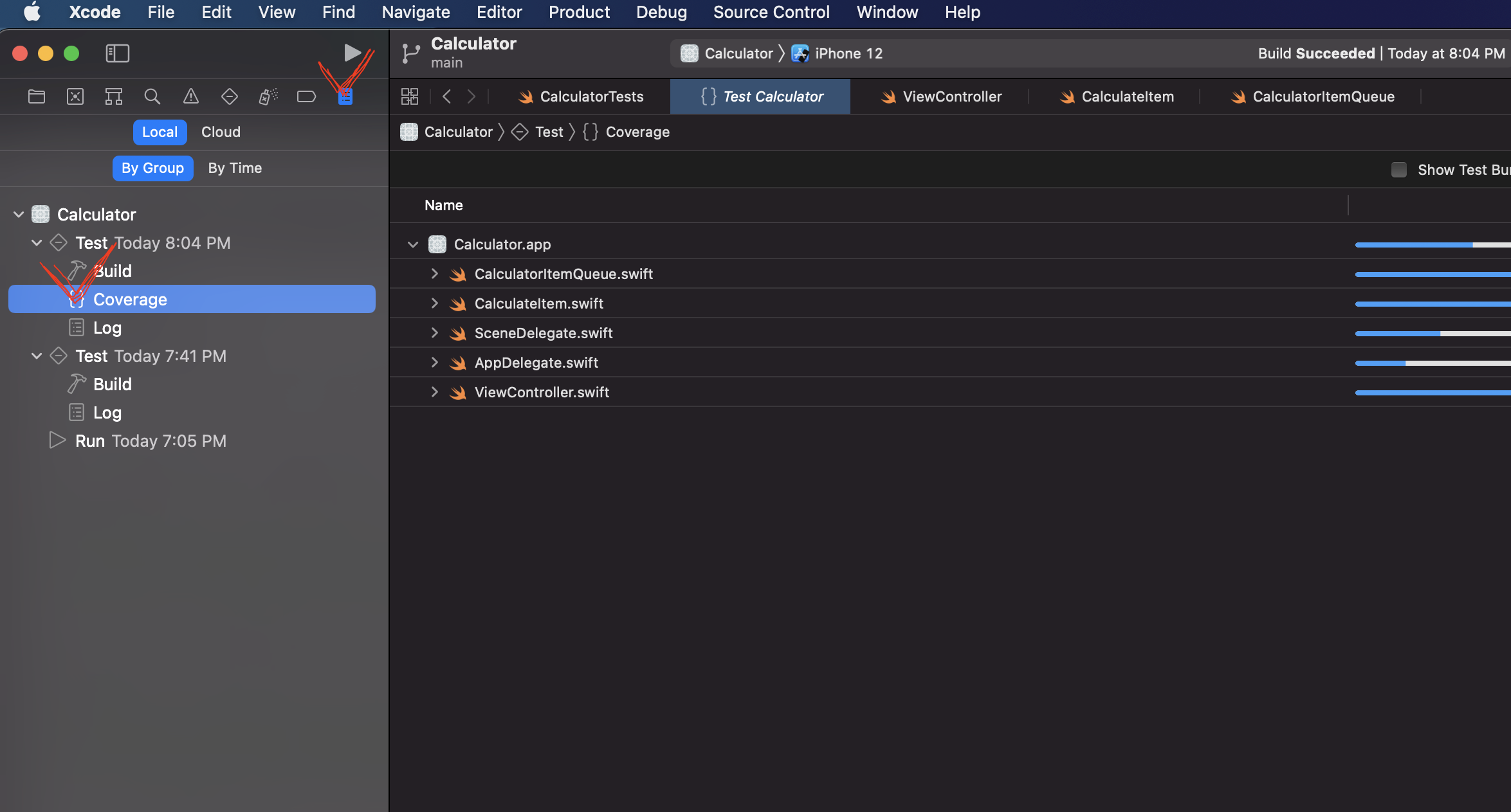Image resolution: width=1511 pixels, height=812 pixels.
Task: Enable the Show Test Bundles checkbox
Action: pyautogui.click(x=1398, y=170)
